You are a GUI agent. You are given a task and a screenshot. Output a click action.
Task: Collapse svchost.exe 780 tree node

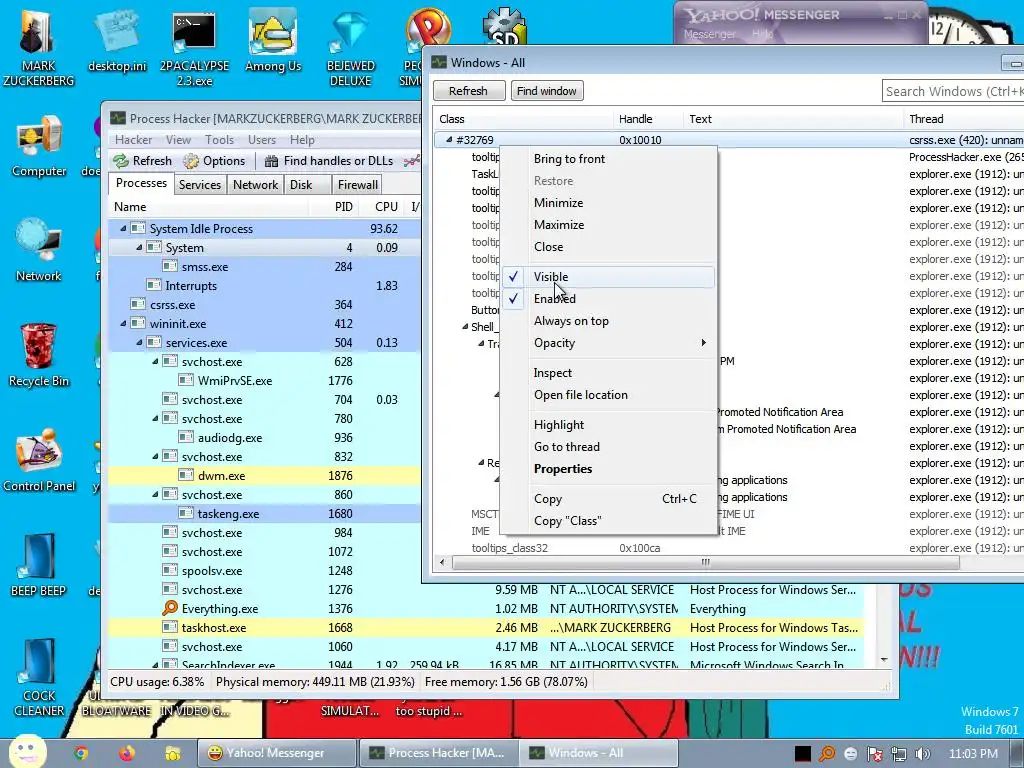[x=155, y=419]
